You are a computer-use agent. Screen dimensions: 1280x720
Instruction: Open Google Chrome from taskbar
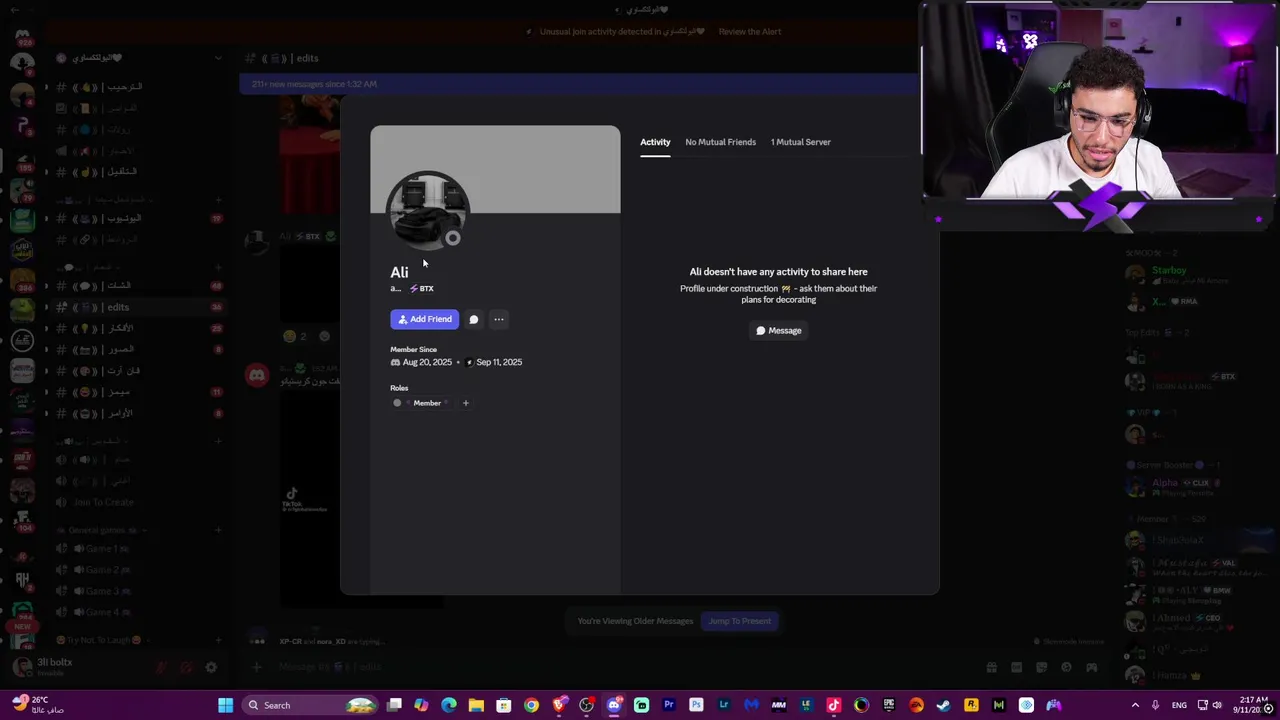531,705
